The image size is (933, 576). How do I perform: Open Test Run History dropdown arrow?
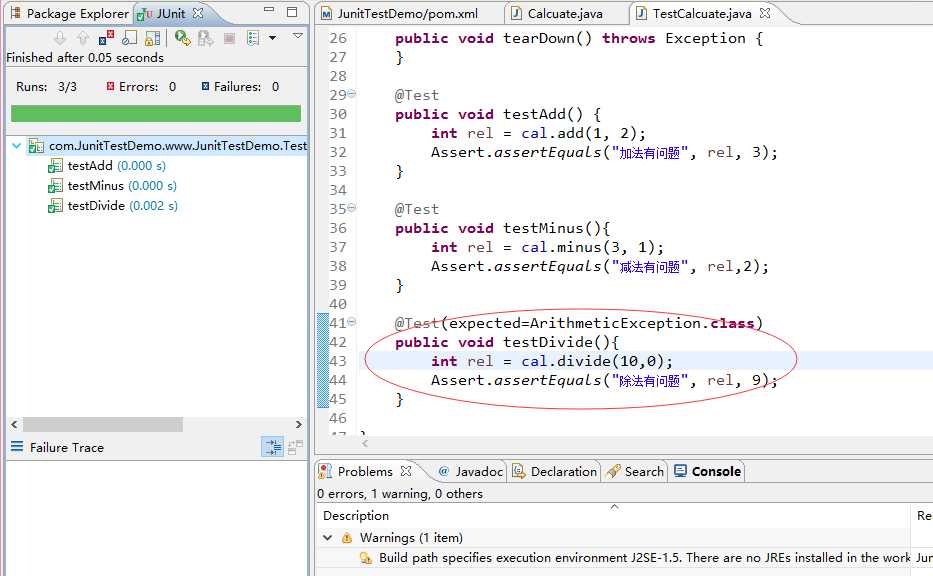(x=273, y=38)
